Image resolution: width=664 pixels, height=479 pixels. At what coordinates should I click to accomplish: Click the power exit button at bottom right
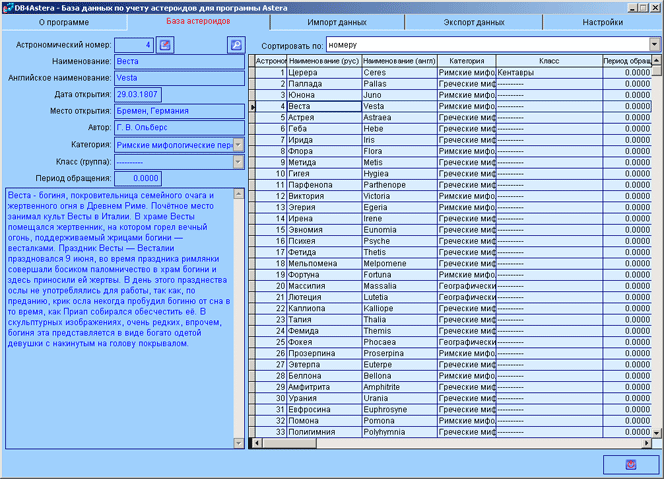coord(630,465)
